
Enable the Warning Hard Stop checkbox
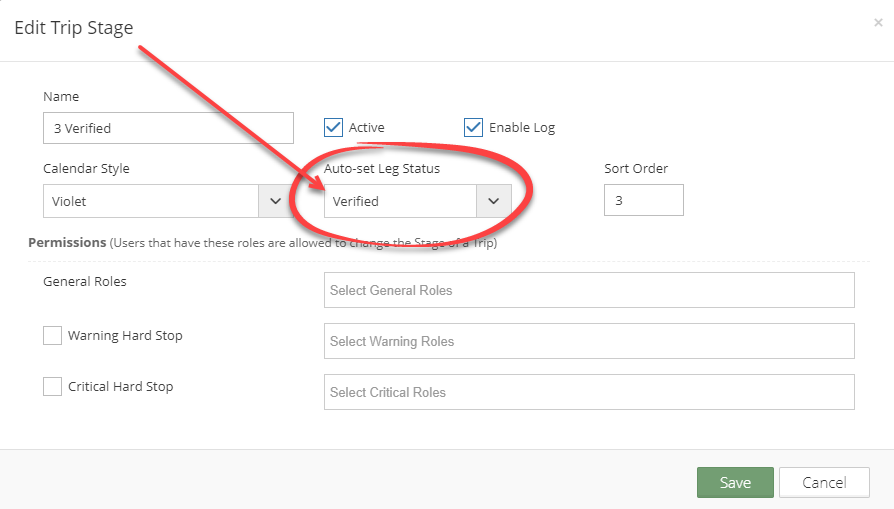(52, 335)
